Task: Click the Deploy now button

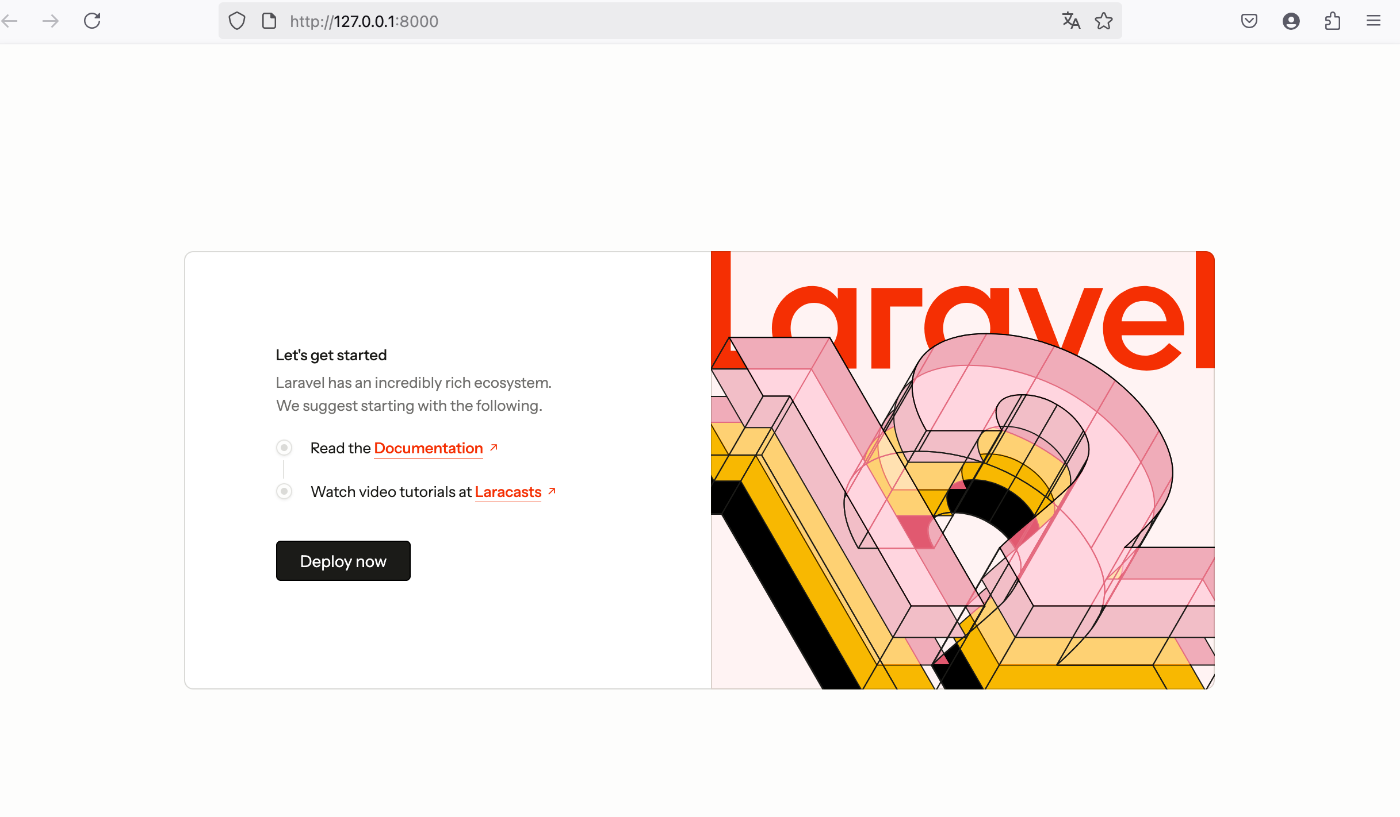Action: tap(343, 561)
